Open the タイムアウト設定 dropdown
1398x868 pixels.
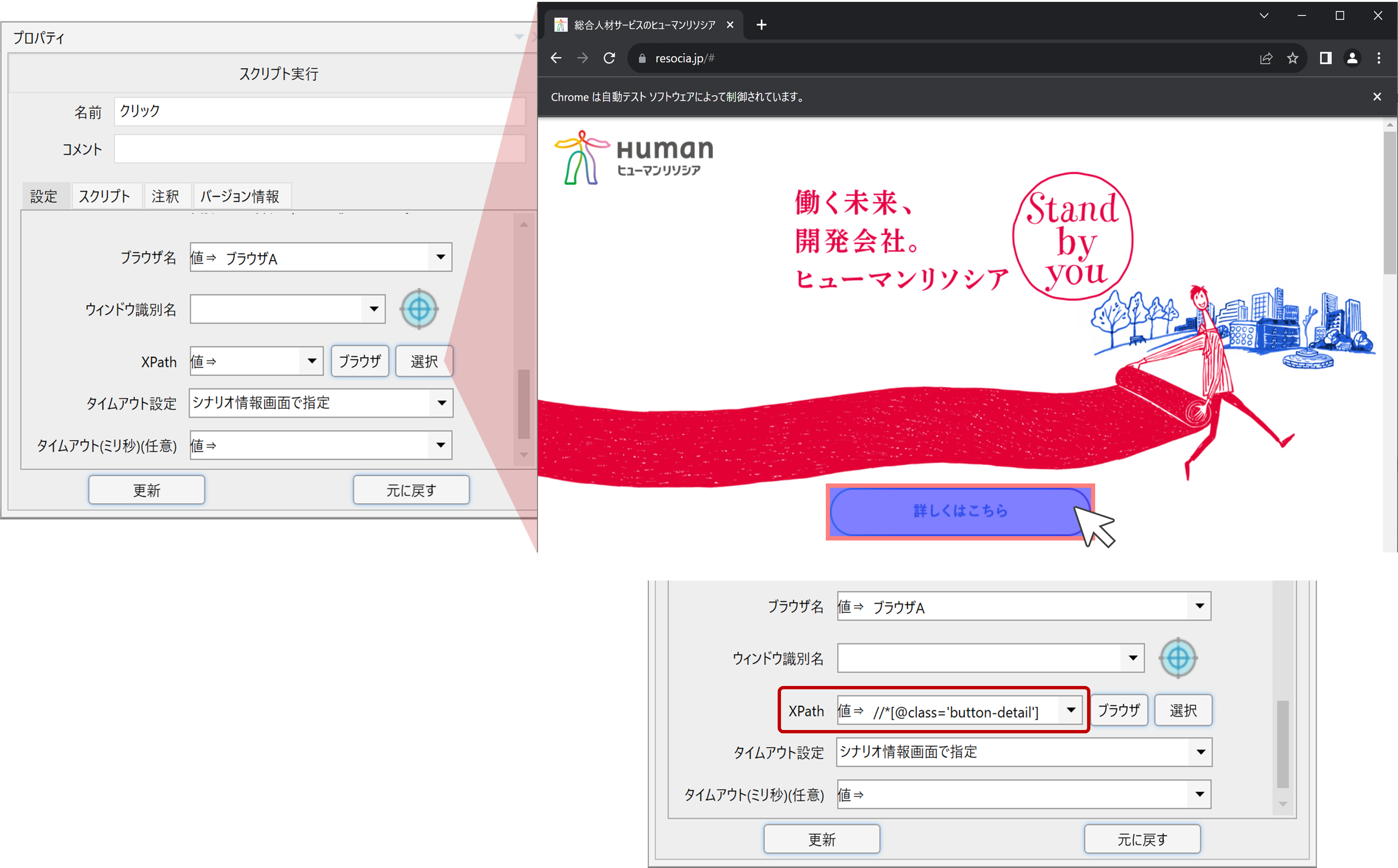pyautogui.click(x=441, y=403)
